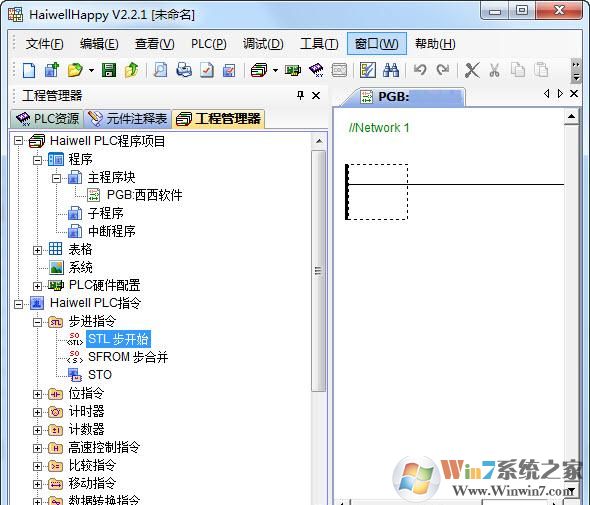The height and width of the screenshot is (505, 590).
Task: Open Find with the binoculars icon
Action: point(391,70)
